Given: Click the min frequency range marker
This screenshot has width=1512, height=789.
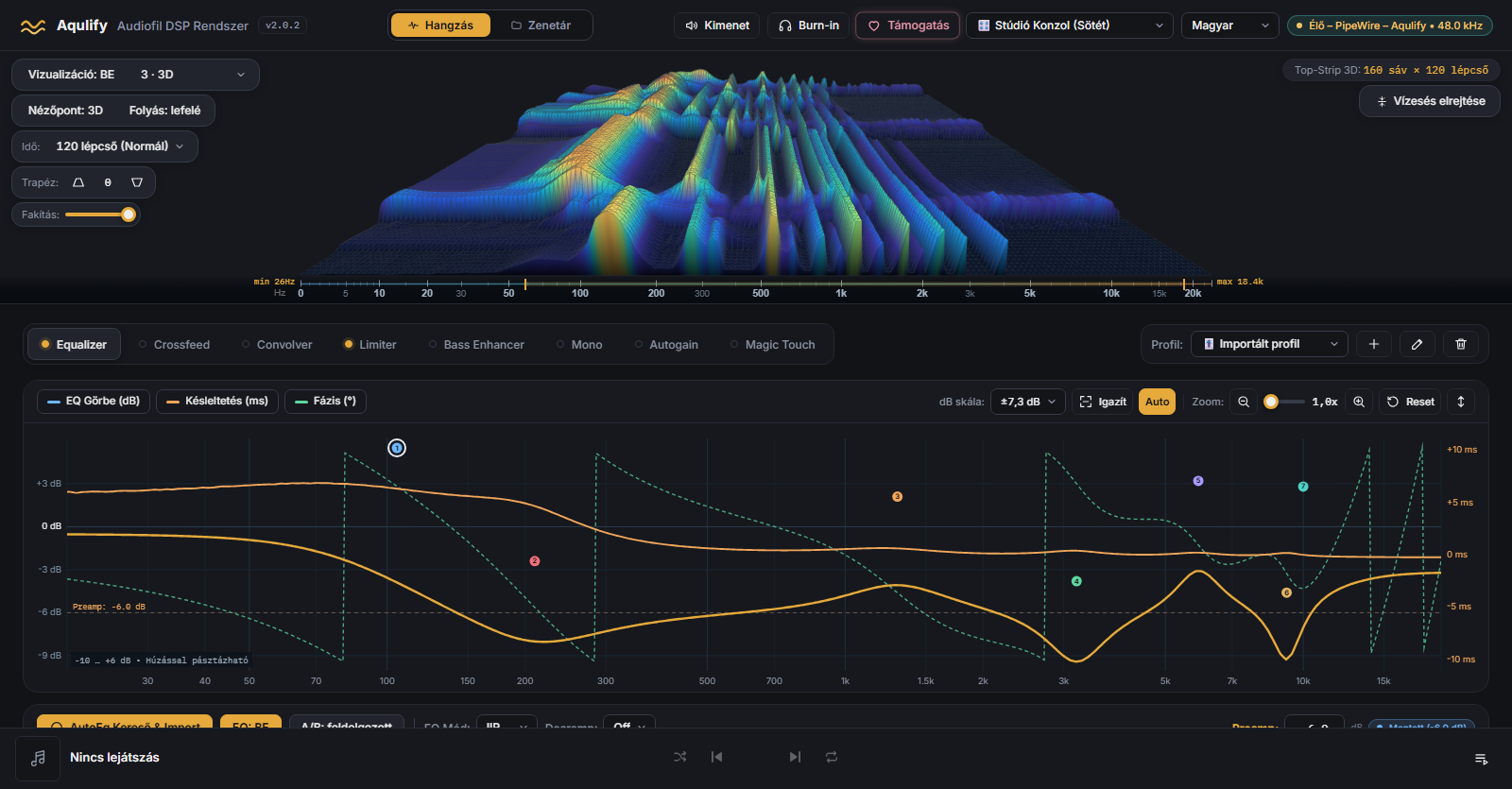Looking at the screenshot, I should (x=525, y=283).
